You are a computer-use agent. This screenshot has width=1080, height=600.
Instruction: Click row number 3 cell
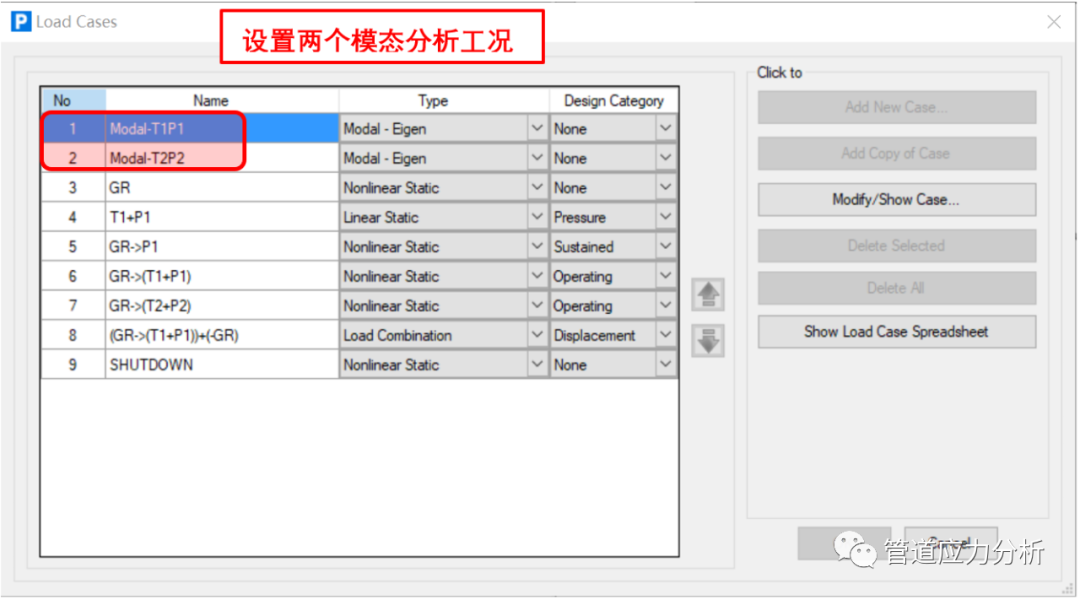tap(73, 187)
